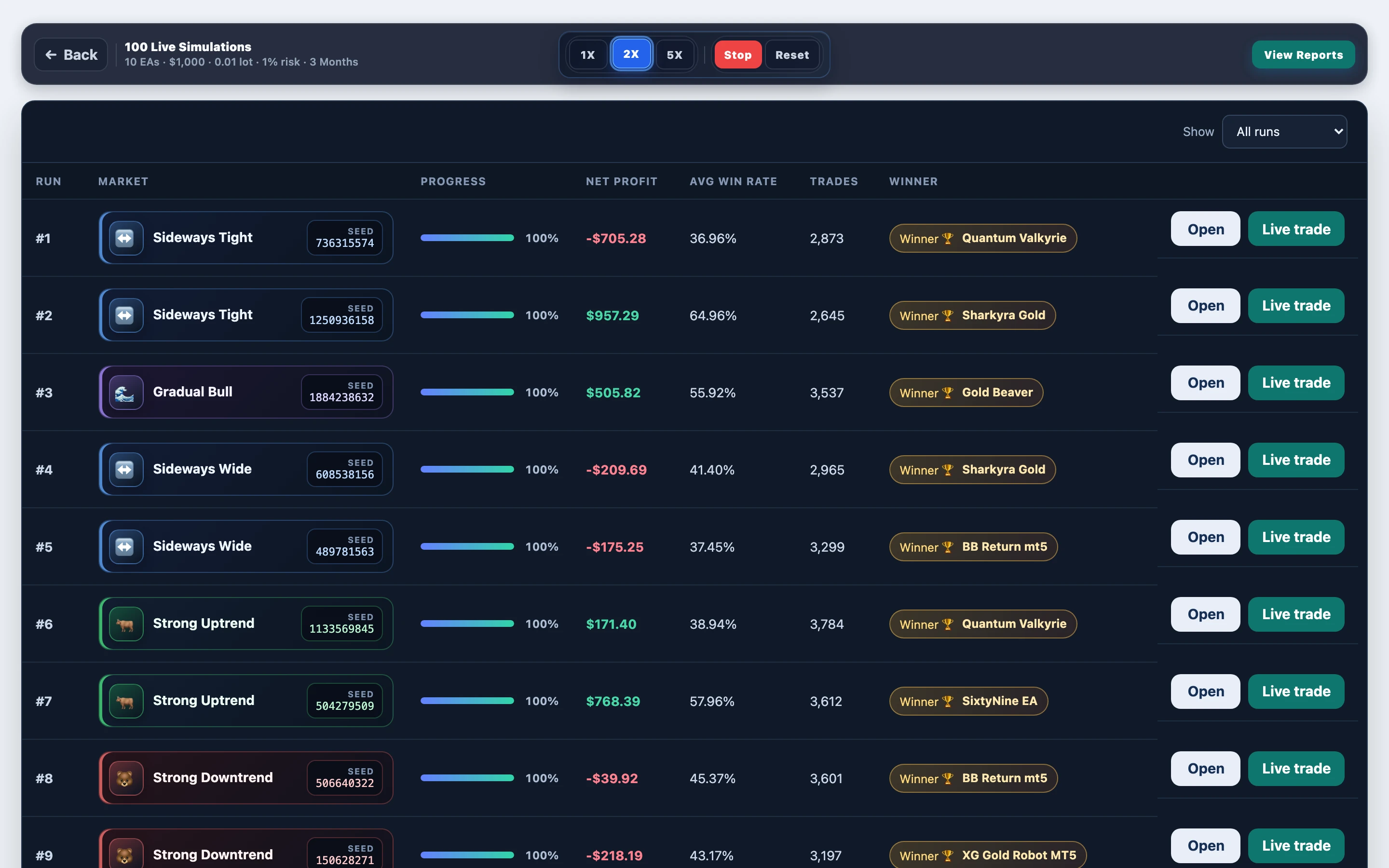Screen dimensions: 1389x868
Task: Click the TRADES column header
Action: [x=833, y=181]
